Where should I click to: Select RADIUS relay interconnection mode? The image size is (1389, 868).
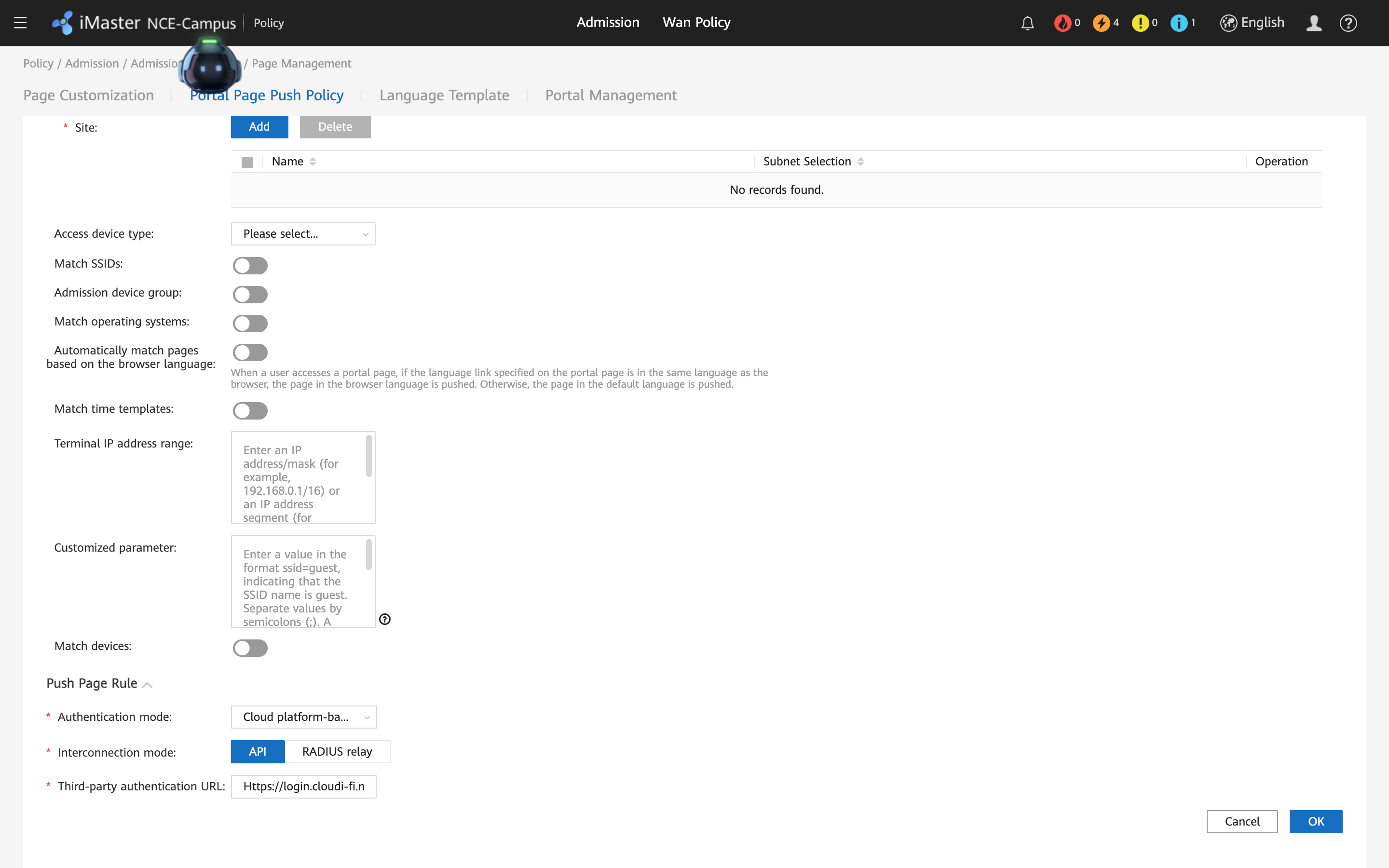coord(338,751)
